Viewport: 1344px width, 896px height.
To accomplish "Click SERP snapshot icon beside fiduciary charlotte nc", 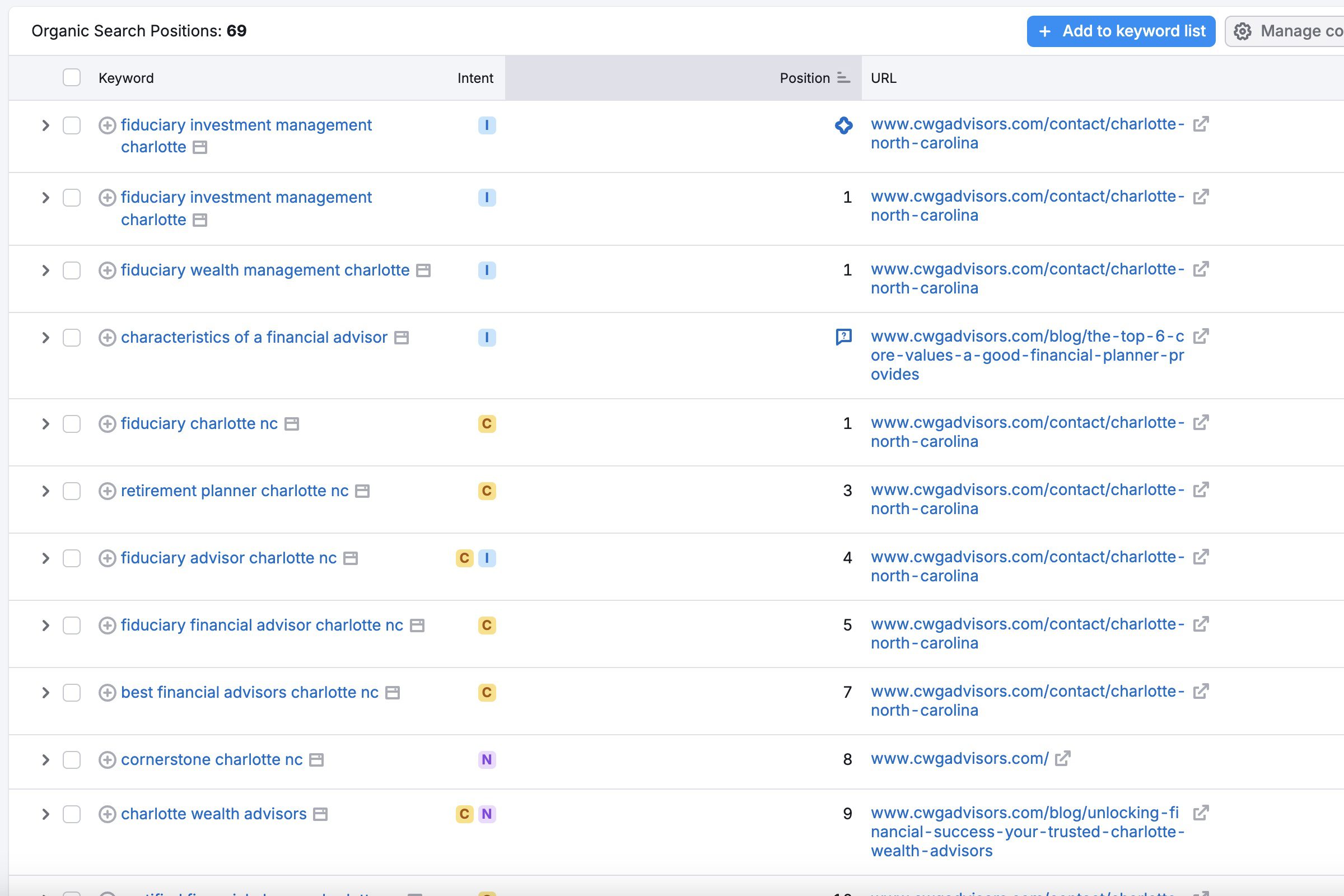I will [x=292, y=424].
